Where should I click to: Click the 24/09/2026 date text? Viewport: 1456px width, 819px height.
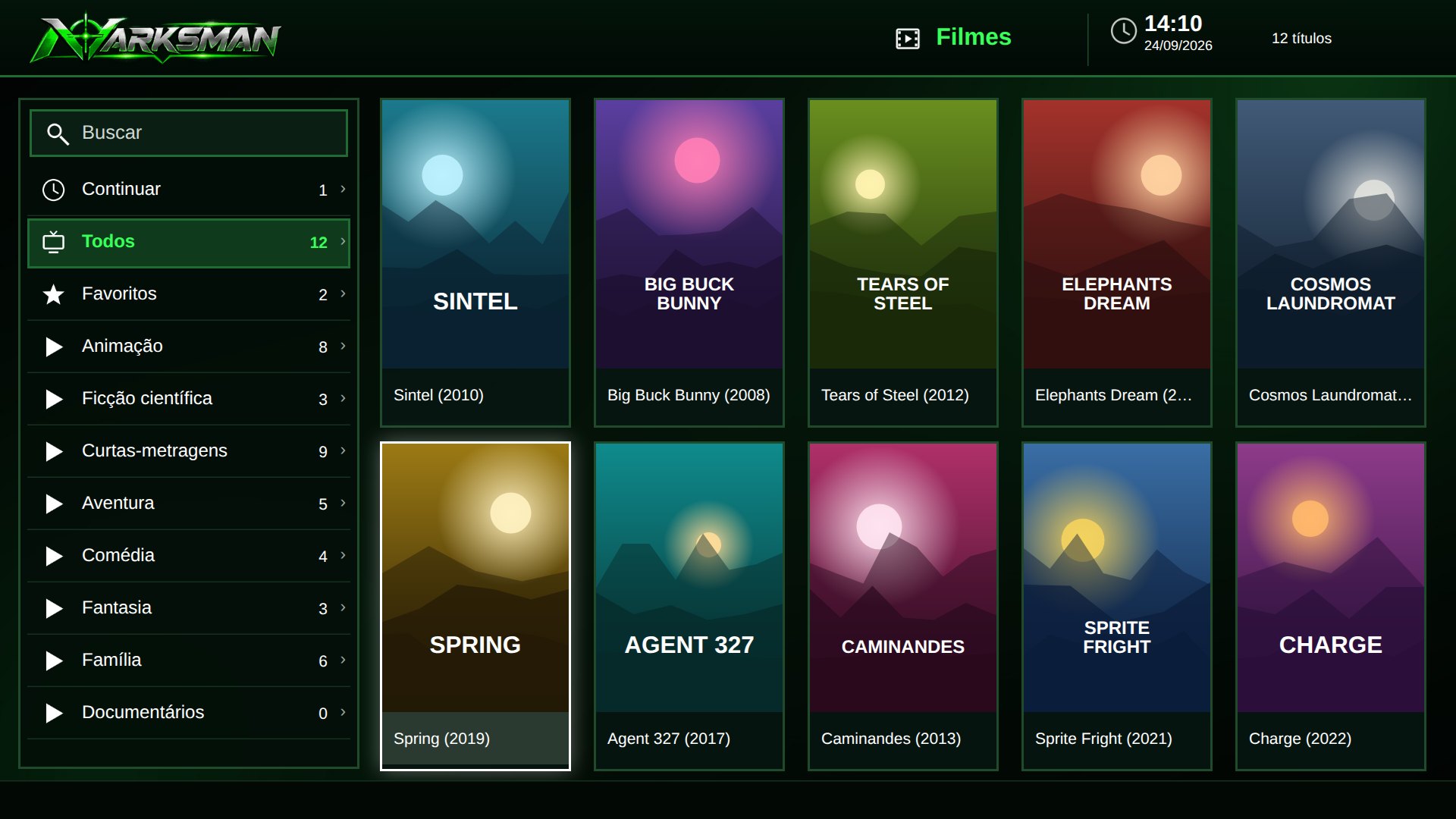[x=1178, y=45]
